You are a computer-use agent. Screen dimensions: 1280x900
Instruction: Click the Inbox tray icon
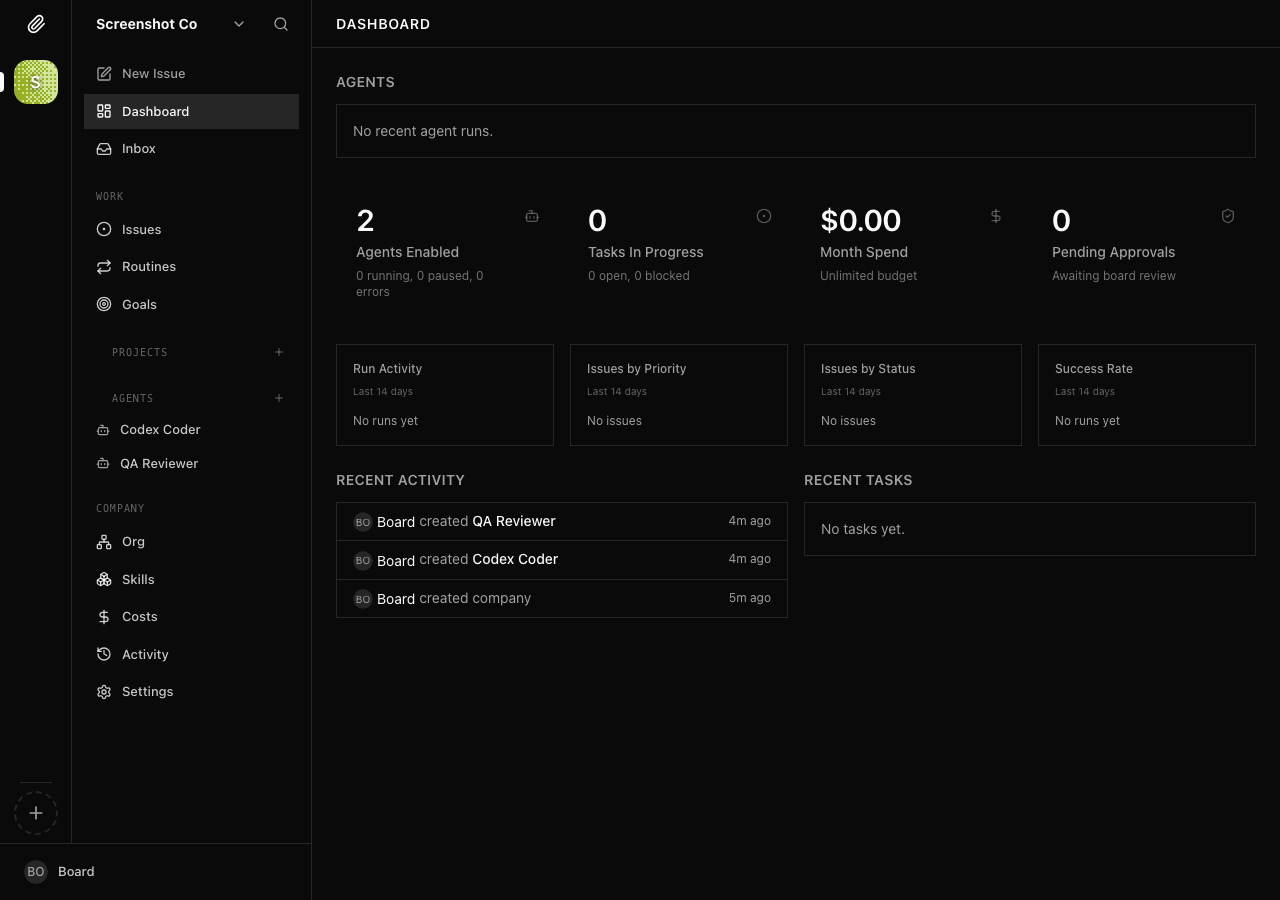(104, 149)
